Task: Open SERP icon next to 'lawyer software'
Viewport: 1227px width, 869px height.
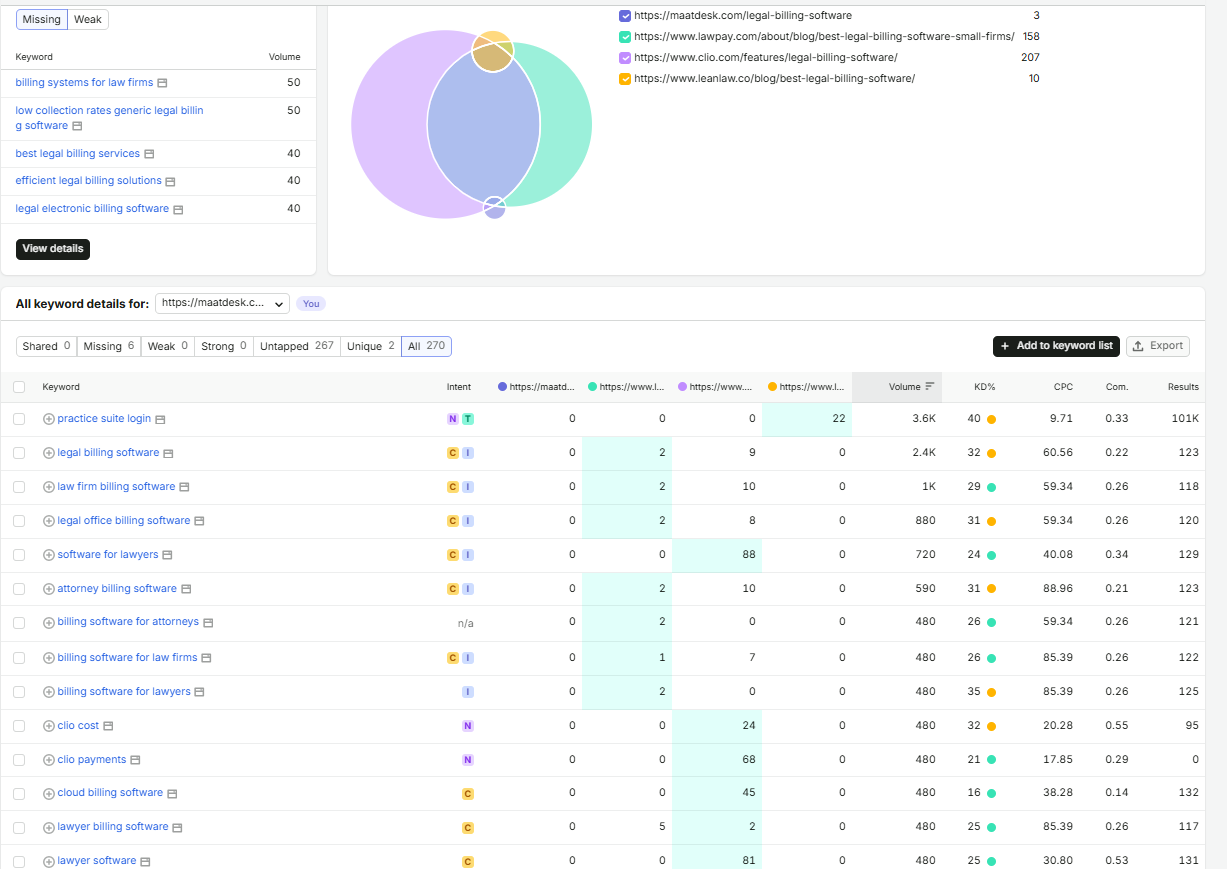Action: point(145,861)
